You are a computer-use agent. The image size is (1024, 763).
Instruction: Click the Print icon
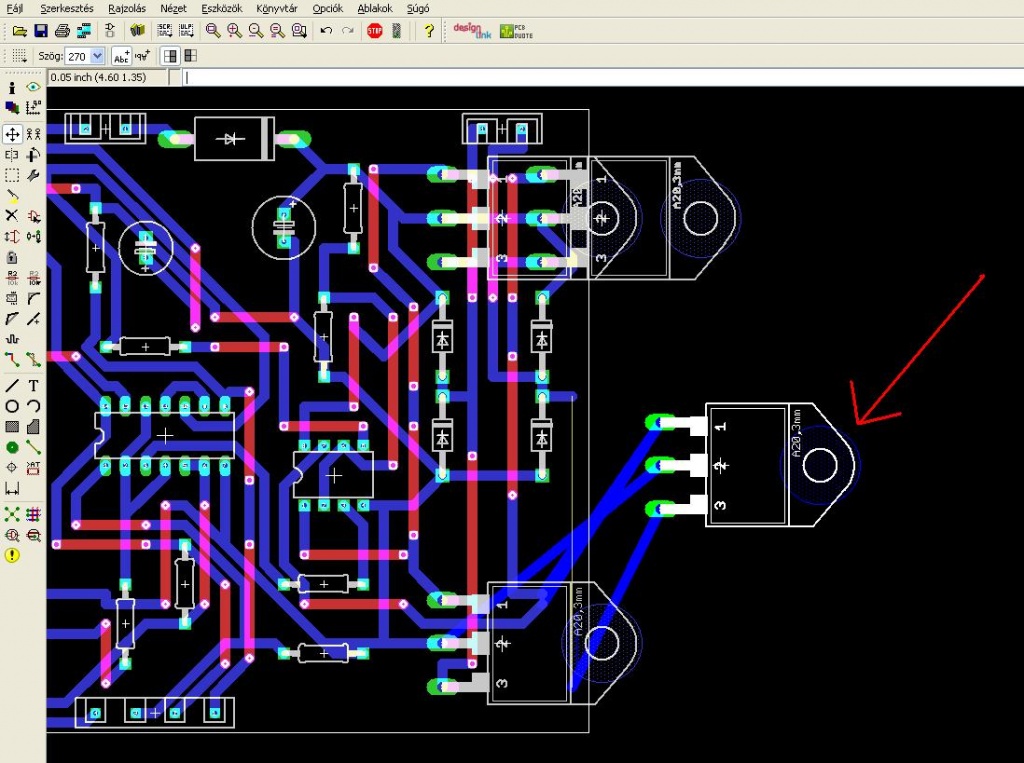(x=62, y=31)
